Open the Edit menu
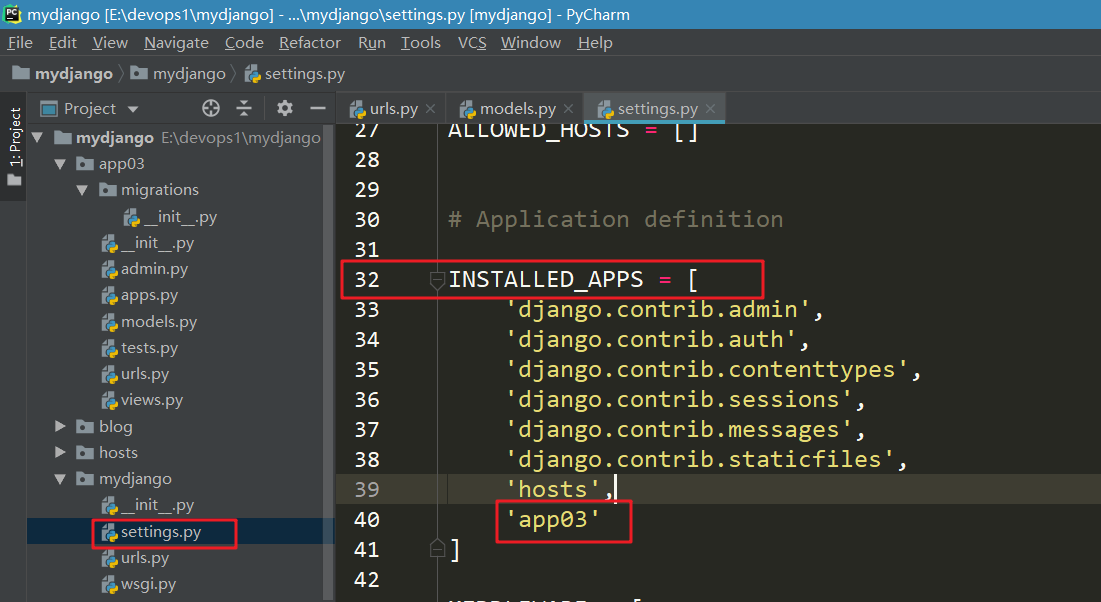 (62, 43)
